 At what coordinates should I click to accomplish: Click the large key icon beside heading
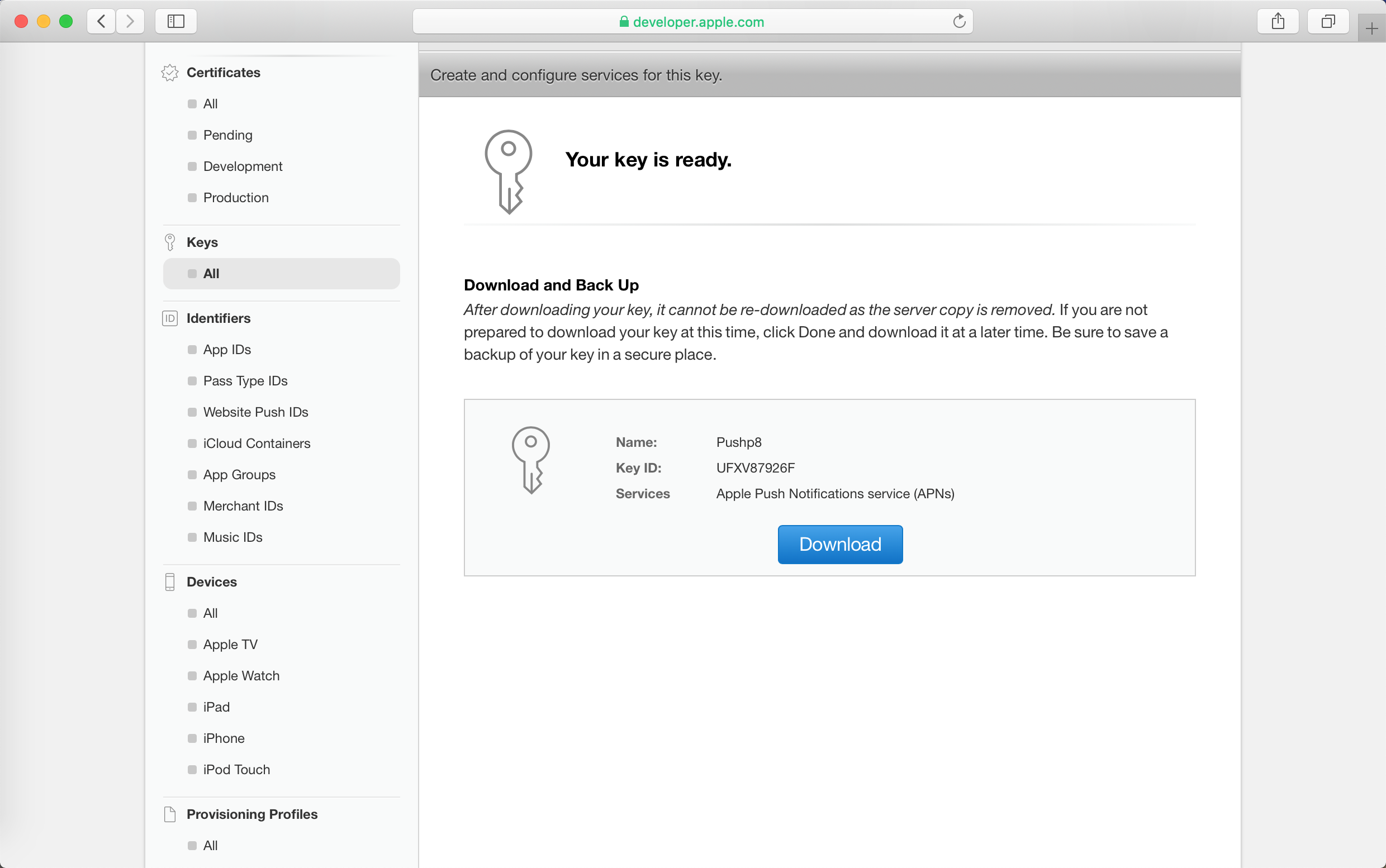pos(509,171)
